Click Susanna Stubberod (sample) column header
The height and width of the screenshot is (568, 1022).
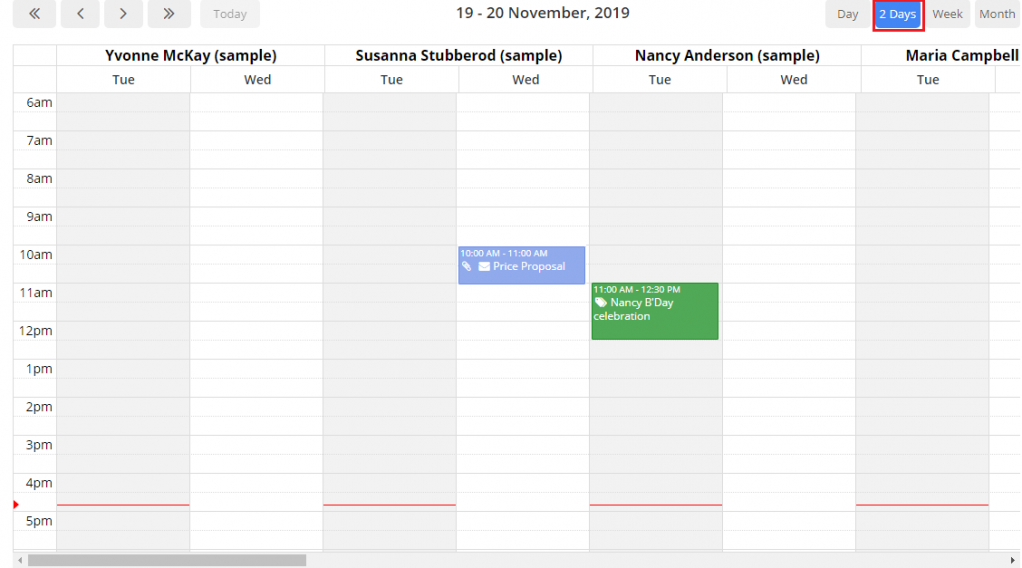(458, 56)
